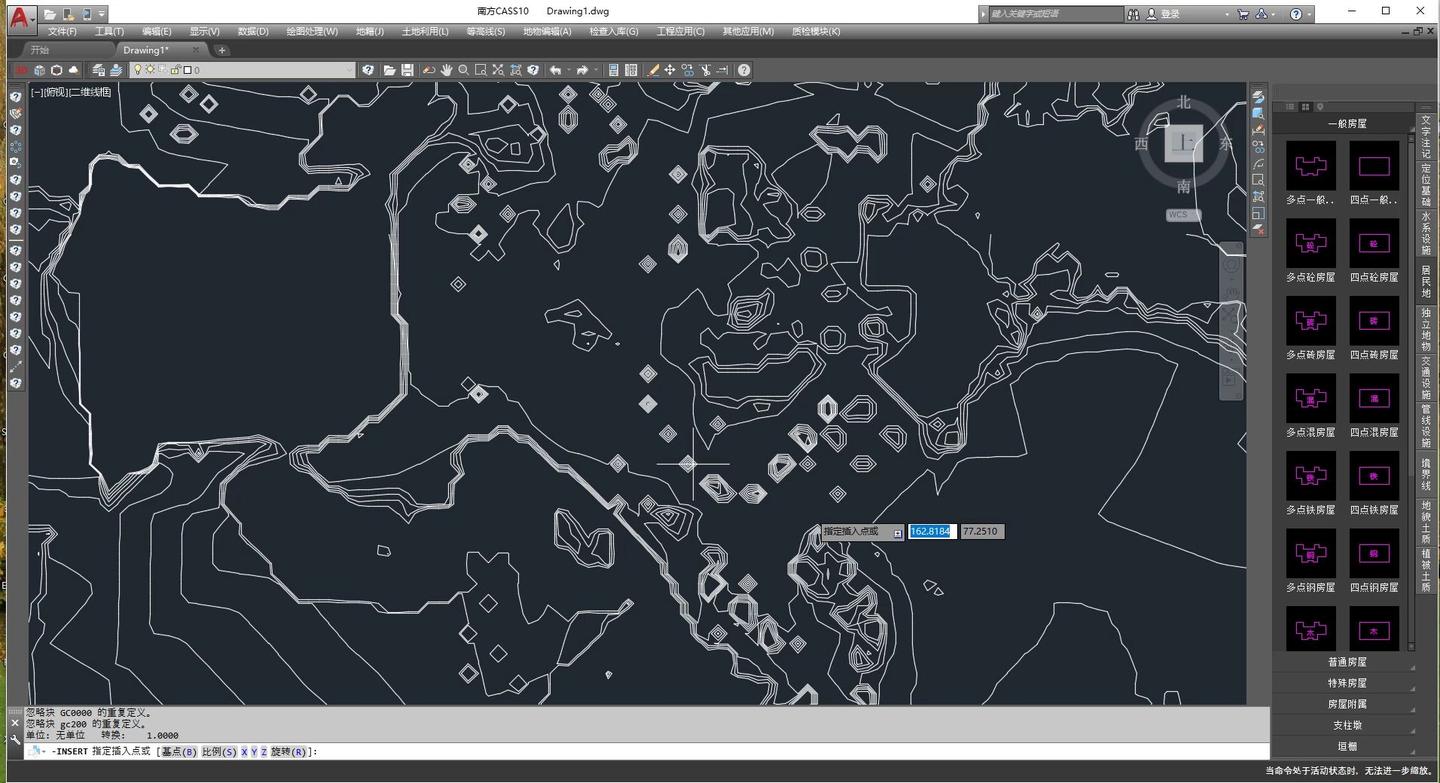Click the 旋转(R) command option

pos(290,751)
